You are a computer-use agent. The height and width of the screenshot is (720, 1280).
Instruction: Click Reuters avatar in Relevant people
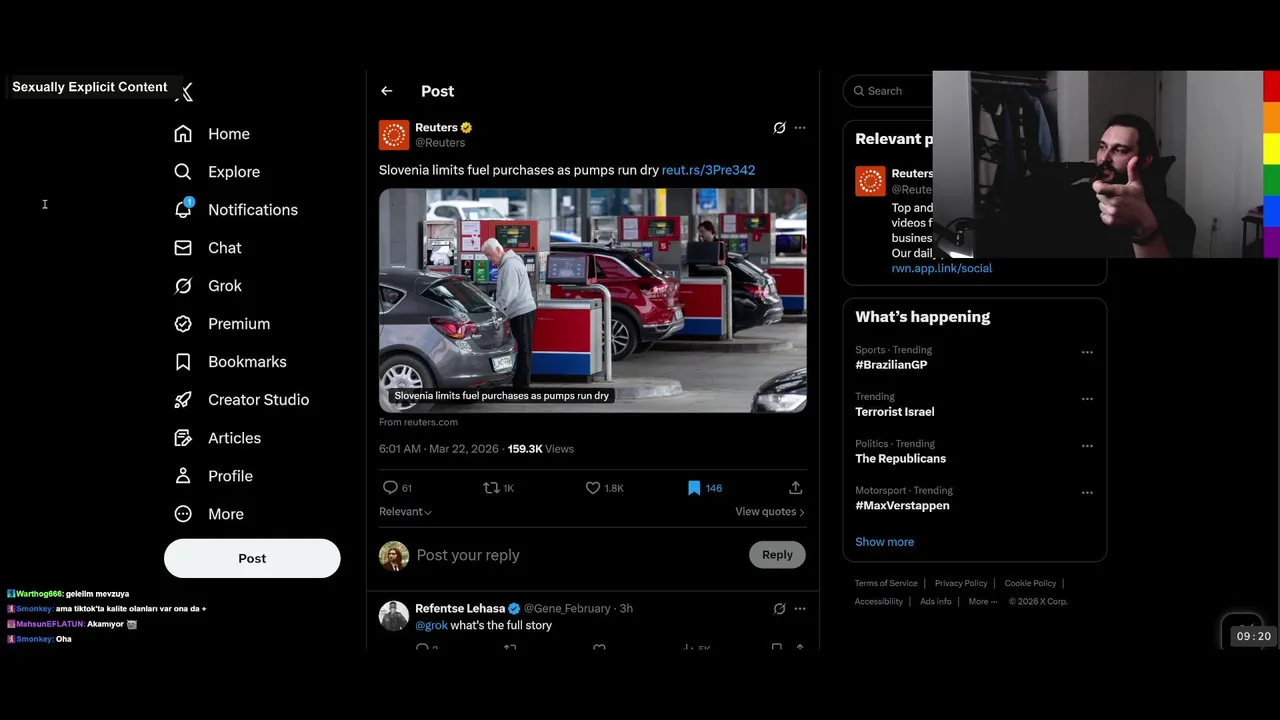pyautogui.click(x=870, y=181)
